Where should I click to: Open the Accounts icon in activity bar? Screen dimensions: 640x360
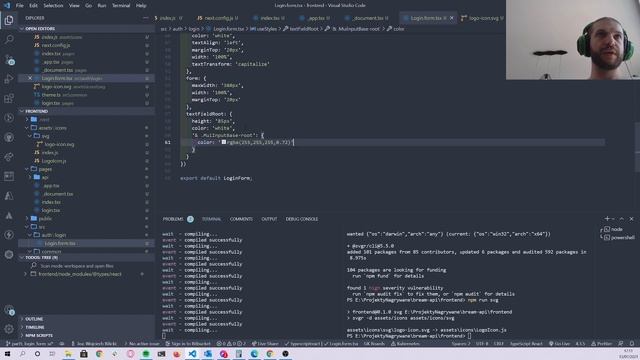click(x=9, y=310)
